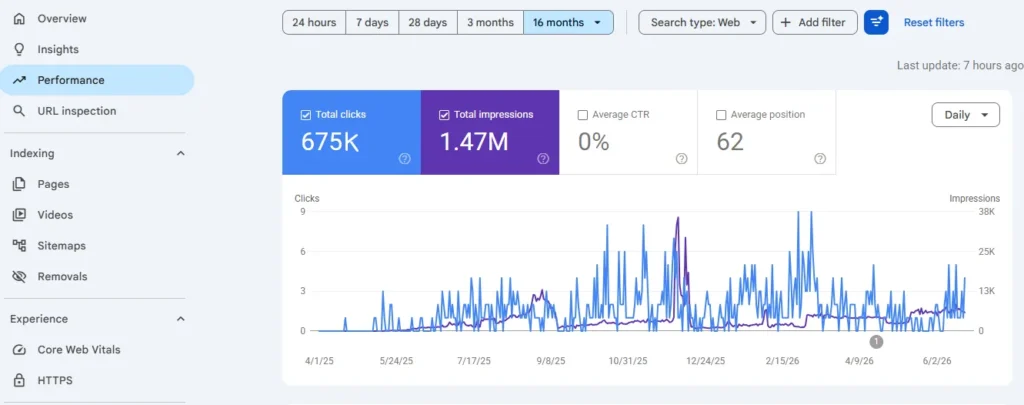Open help icon on Total clicks card
Image resolution: width=1024 pixels, height=405 pixels.
pyautogui.click(x=404, y=159)
